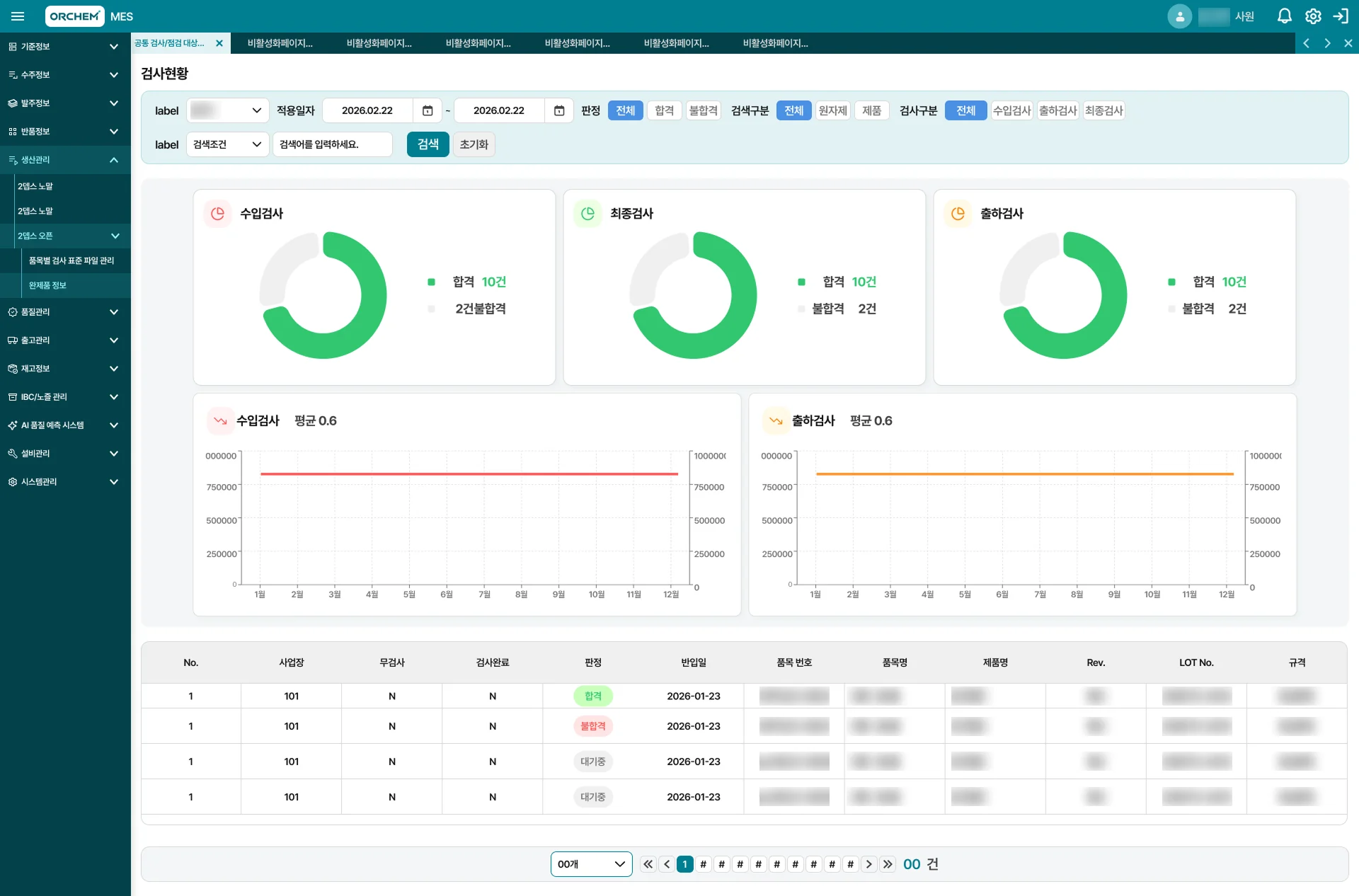Image resolution: width=1359 pixels, height=896 pixels.
Task: Select 합격 in the 판정 filter
Action: [664, 110]
